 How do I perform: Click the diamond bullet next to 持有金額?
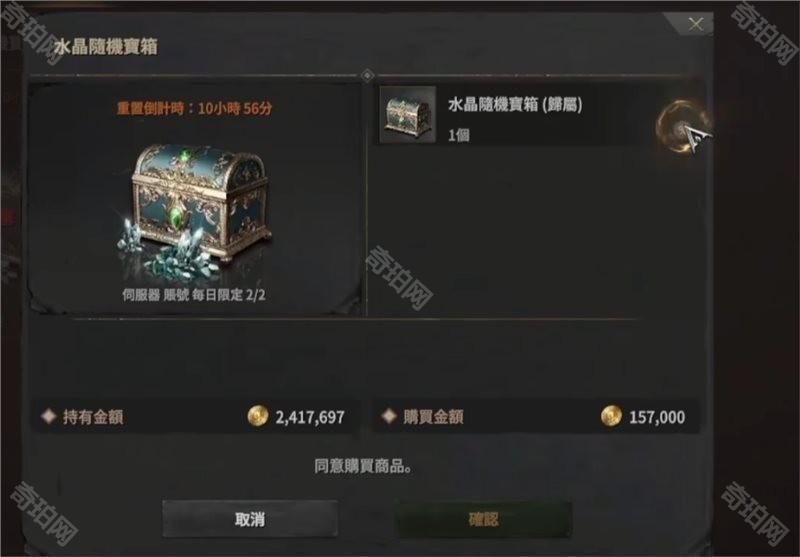click(x=48, y=416)
